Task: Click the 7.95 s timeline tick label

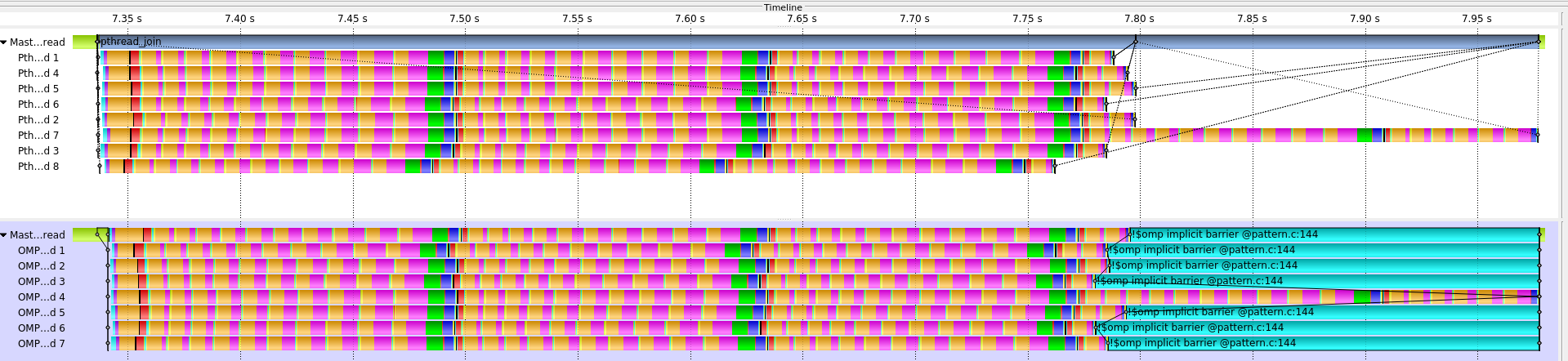Action: coord(1476,19)
